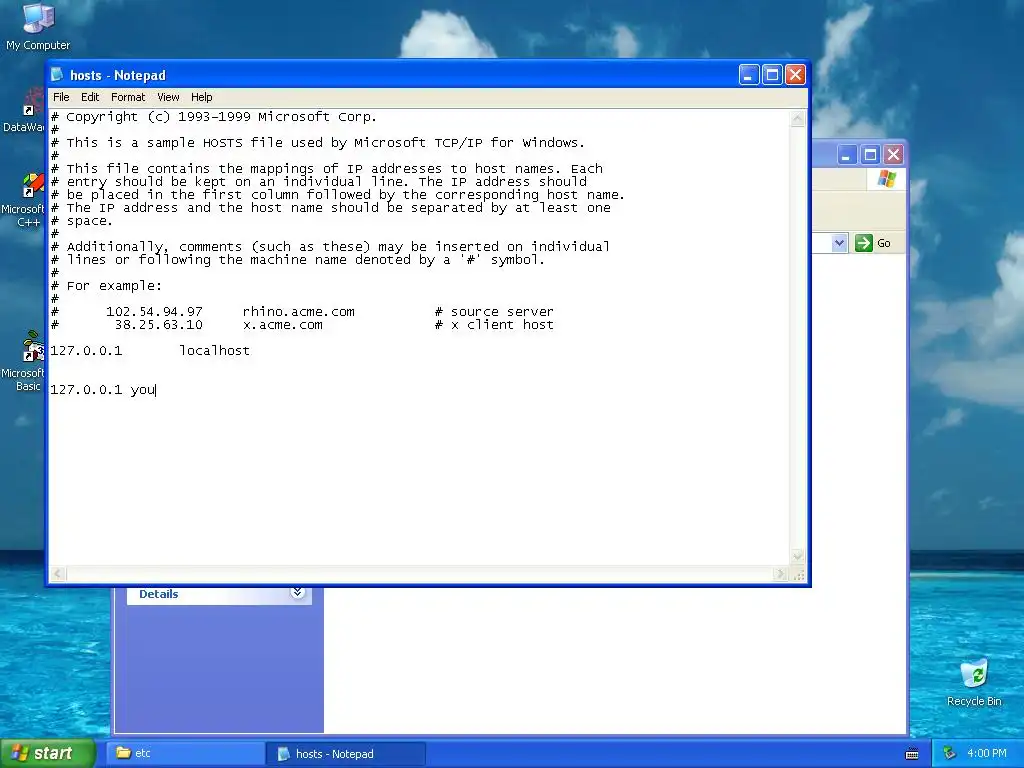
Task: Click the Windows flag logo in etc window
Action: click(x=886, y=178)
